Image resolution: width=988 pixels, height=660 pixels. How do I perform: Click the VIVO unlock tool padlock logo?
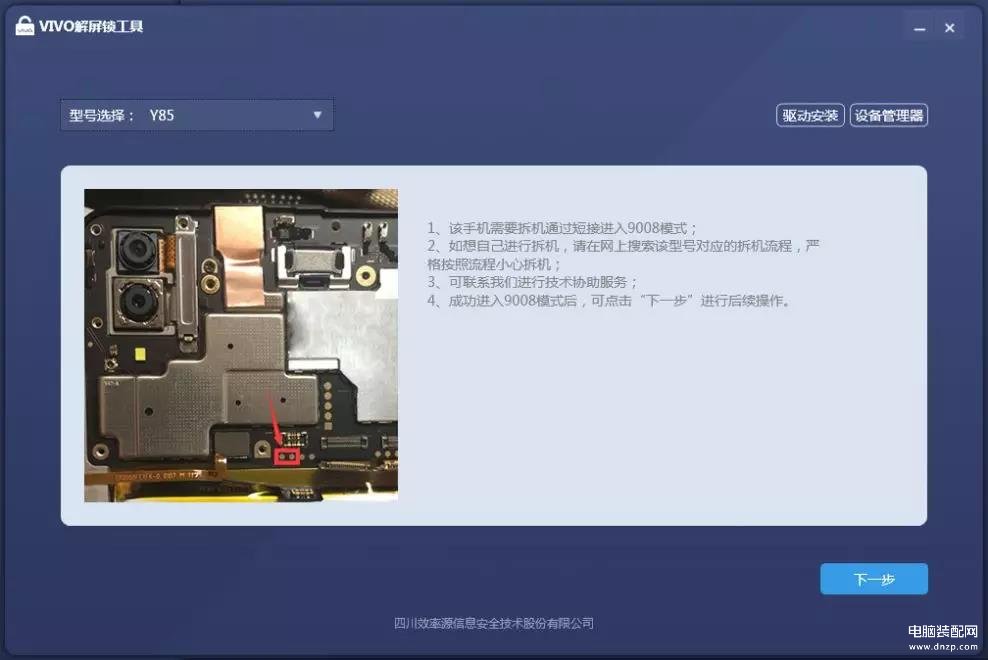click(25, 26)
